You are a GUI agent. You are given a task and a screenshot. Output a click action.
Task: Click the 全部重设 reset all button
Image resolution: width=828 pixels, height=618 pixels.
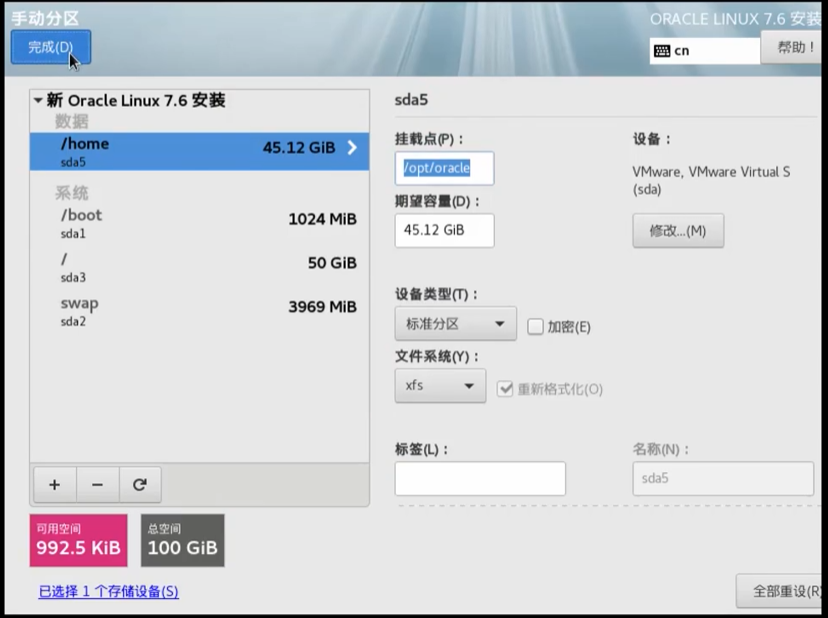[x=781, y=591]
